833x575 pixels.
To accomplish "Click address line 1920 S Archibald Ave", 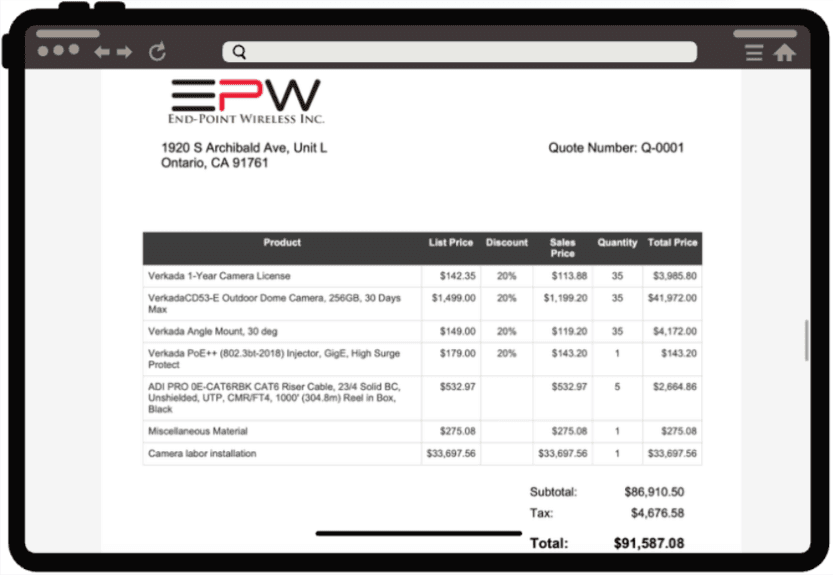I will pos(244,148).
